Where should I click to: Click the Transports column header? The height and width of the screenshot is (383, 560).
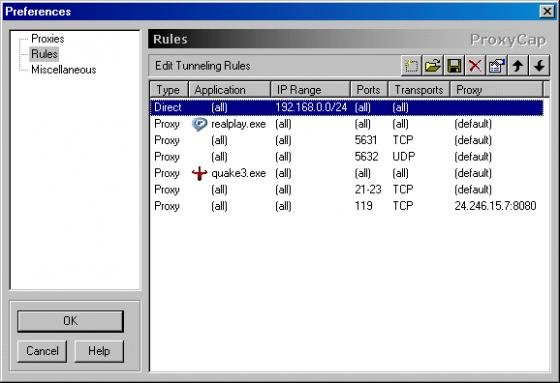(x=419, y=90)
